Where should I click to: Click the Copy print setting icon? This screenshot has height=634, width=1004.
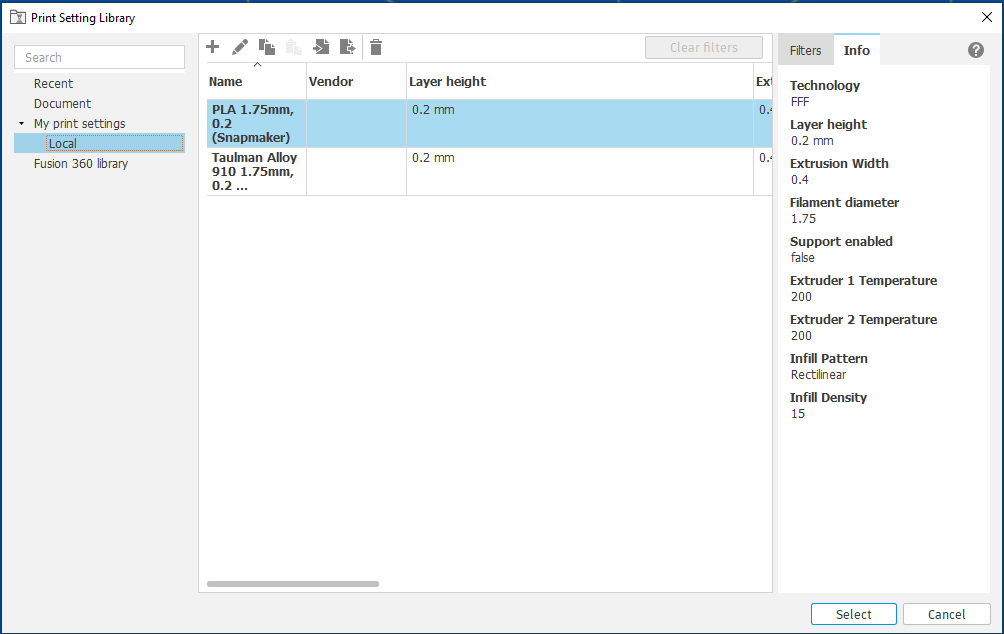266,47
